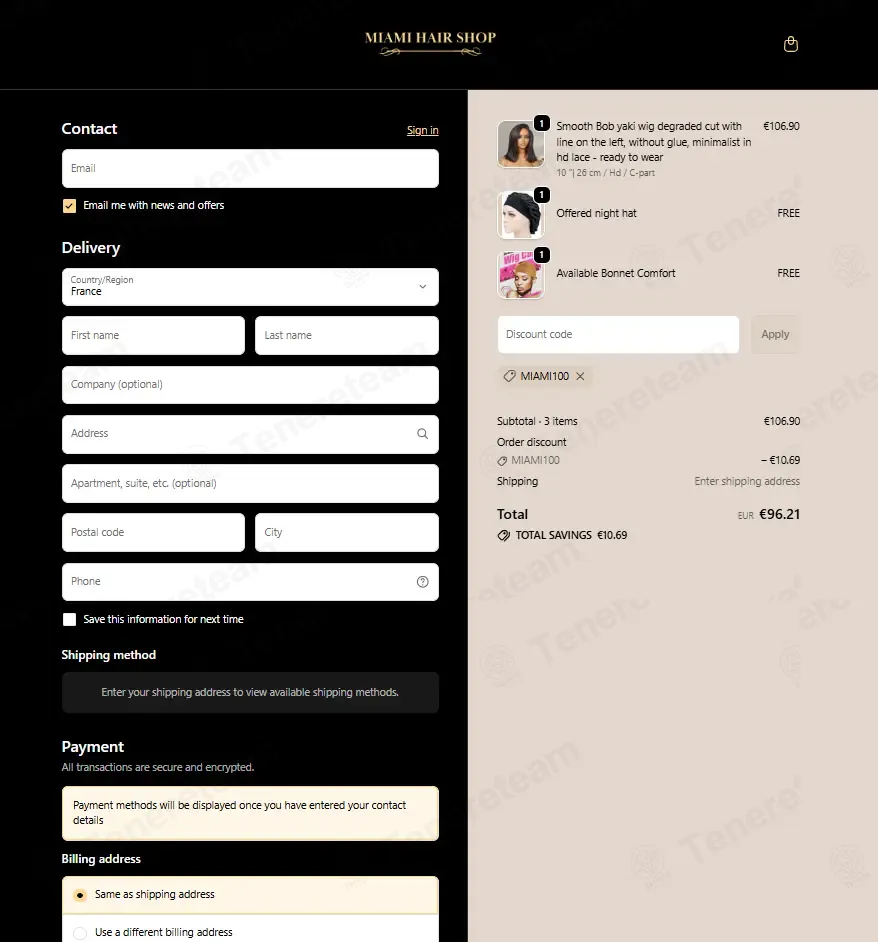Focus the Phone input field
This screenshot has width=878, height=942.
point(250,582)
